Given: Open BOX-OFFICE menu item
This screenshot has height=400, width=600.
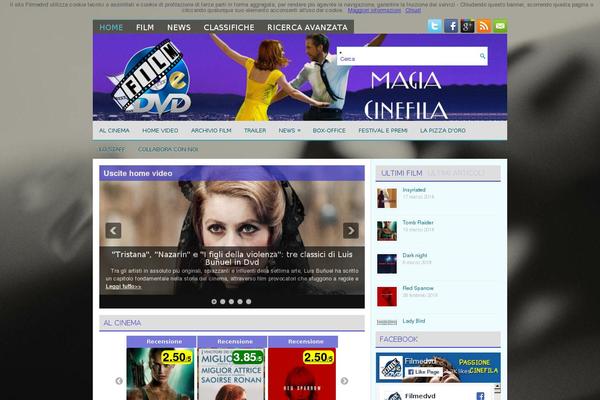Looking at the screenshot, I should point(329,131).
